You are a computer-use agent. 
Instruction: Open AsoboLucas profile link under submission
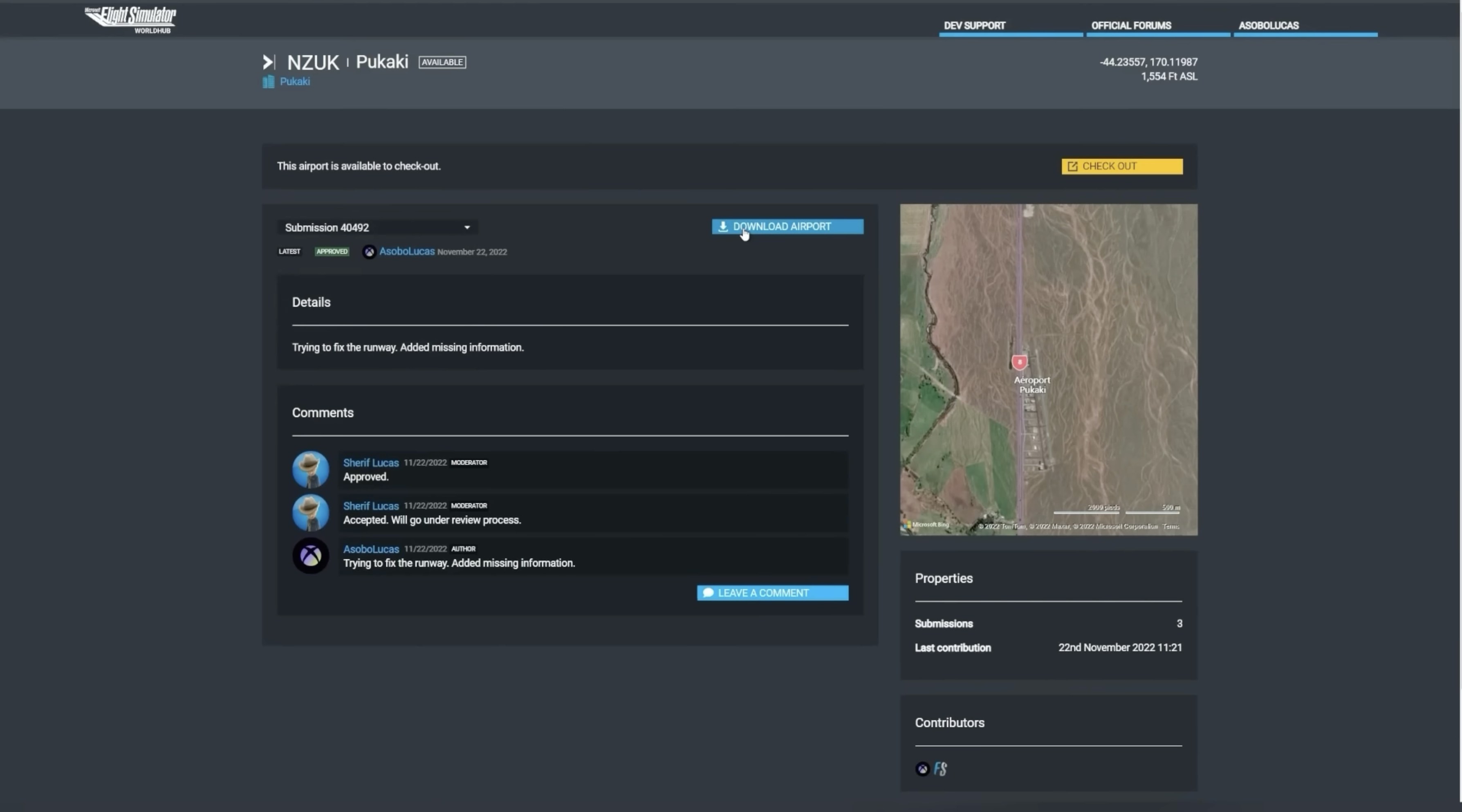click(406, 251)
